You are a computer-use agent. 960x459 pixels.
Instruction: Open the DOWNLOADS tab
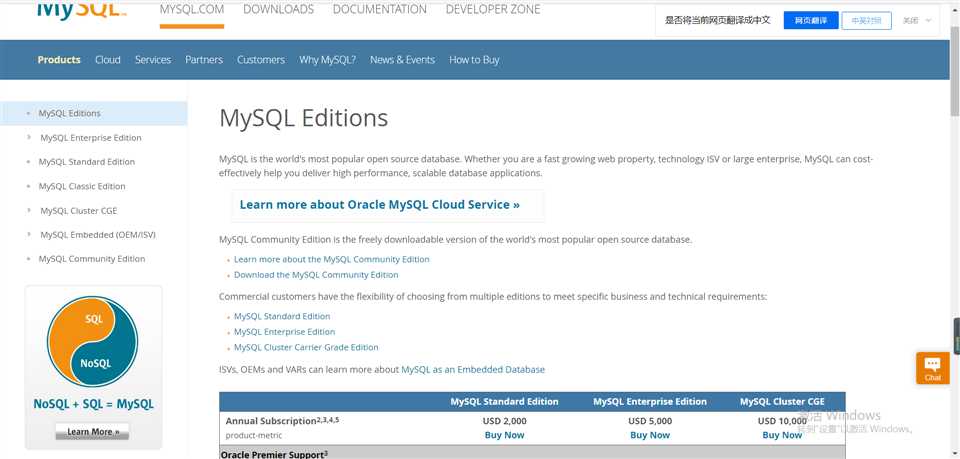[x=279, y=10]
